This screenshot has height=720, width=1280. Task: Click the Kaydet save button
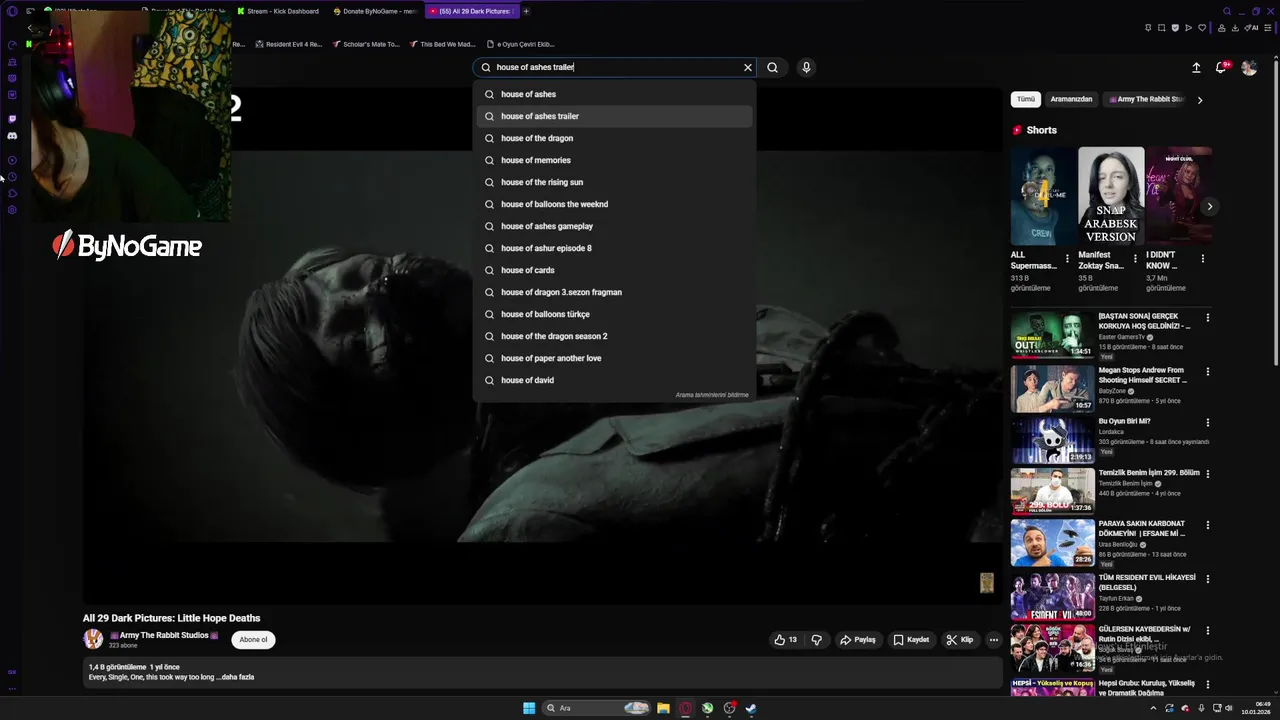tap(911, 640)
